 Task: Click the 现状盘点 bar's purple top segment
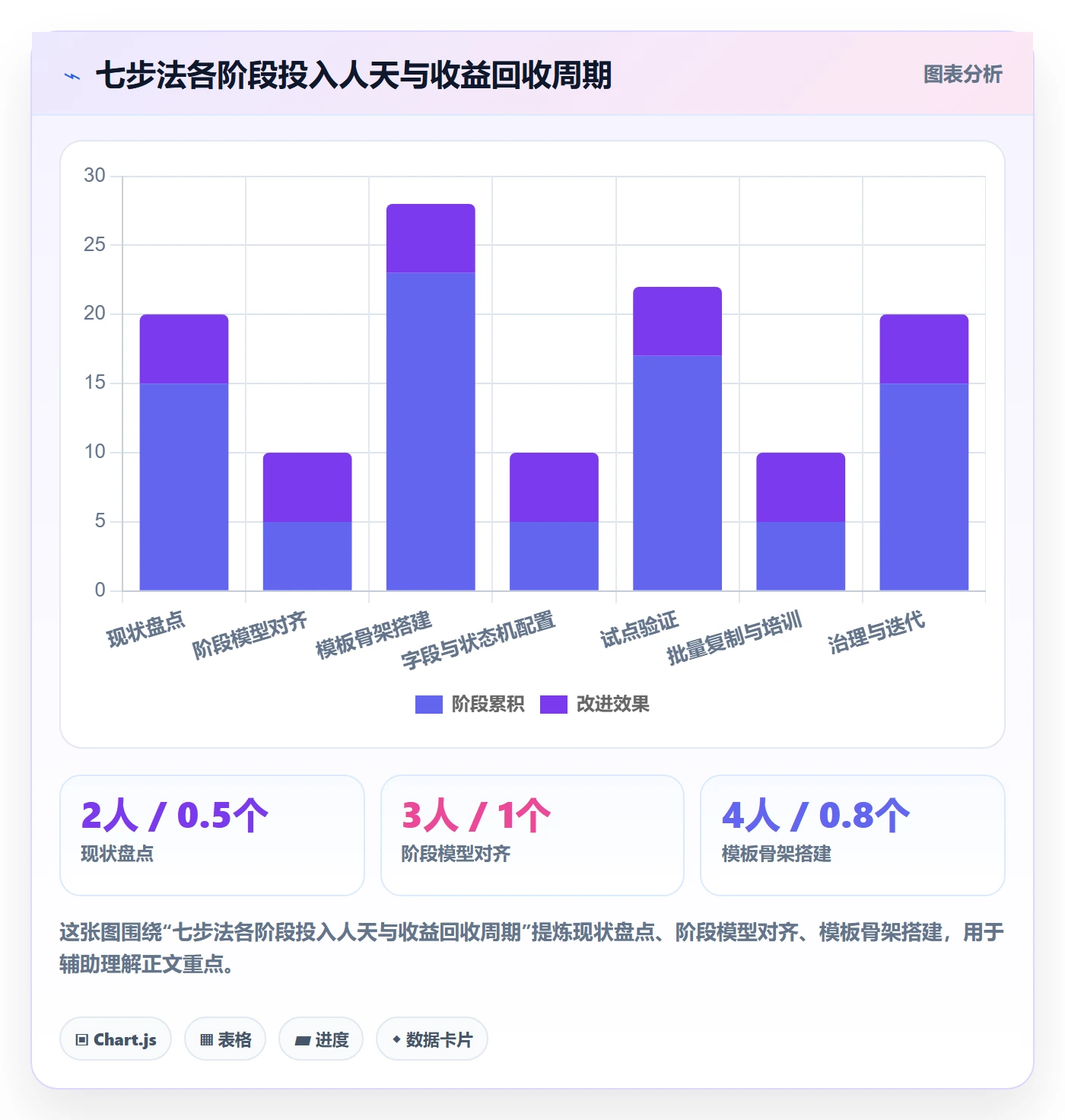click(184, 349)
